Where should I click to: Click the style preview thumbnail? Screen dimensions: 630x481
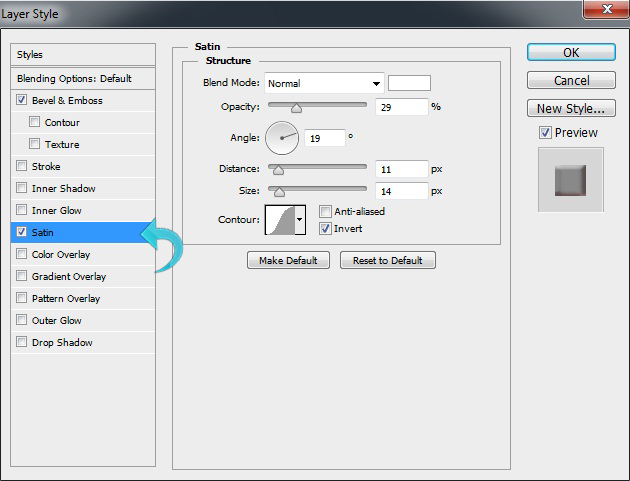[571, 180]
